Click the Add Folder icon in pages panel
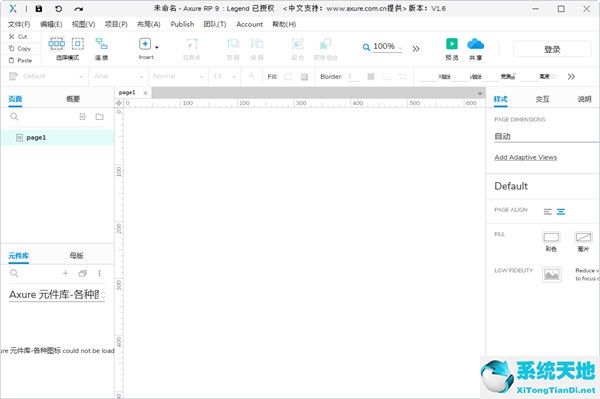The width and height of the screenshot is (600, 399). (99, 117)
